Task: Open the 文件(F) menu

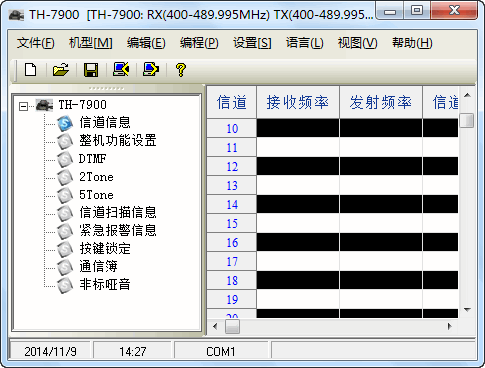Action: 36,43
